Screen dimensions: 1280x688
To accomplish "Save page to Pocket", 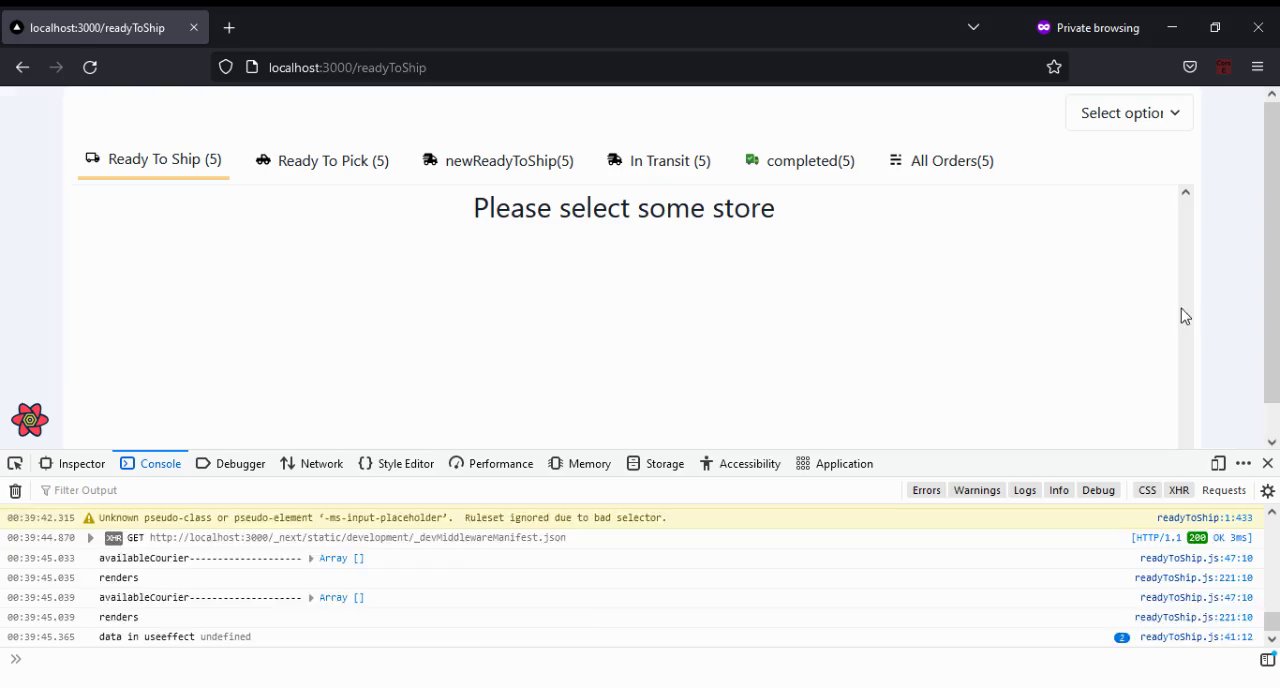I will pyautogui.click(x=1190, y=67).
